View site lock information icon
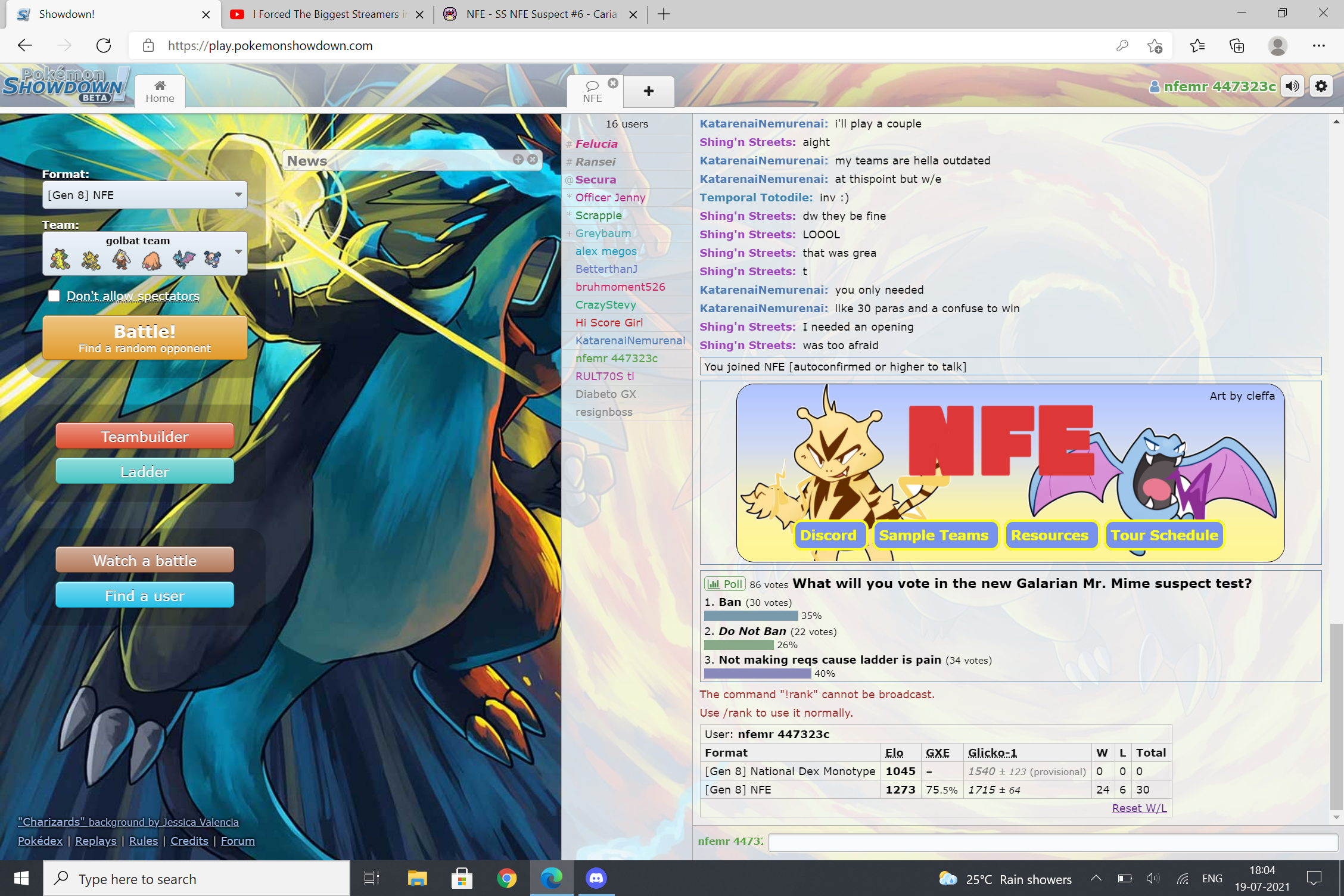Screen dimensions: 1344x896 point(148,46)
